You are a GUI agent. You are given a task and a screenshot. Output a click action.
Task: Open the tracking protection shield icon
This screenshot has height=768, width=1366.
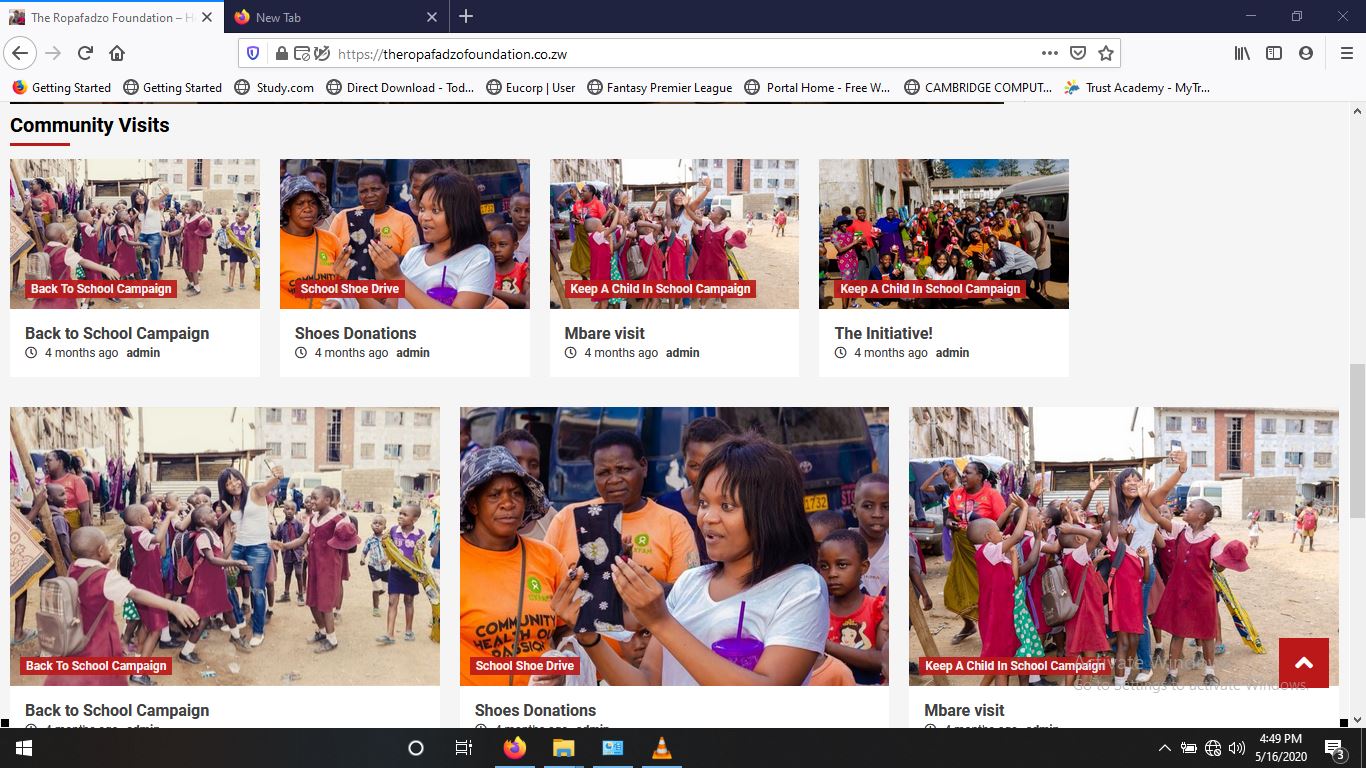point(253,53)
